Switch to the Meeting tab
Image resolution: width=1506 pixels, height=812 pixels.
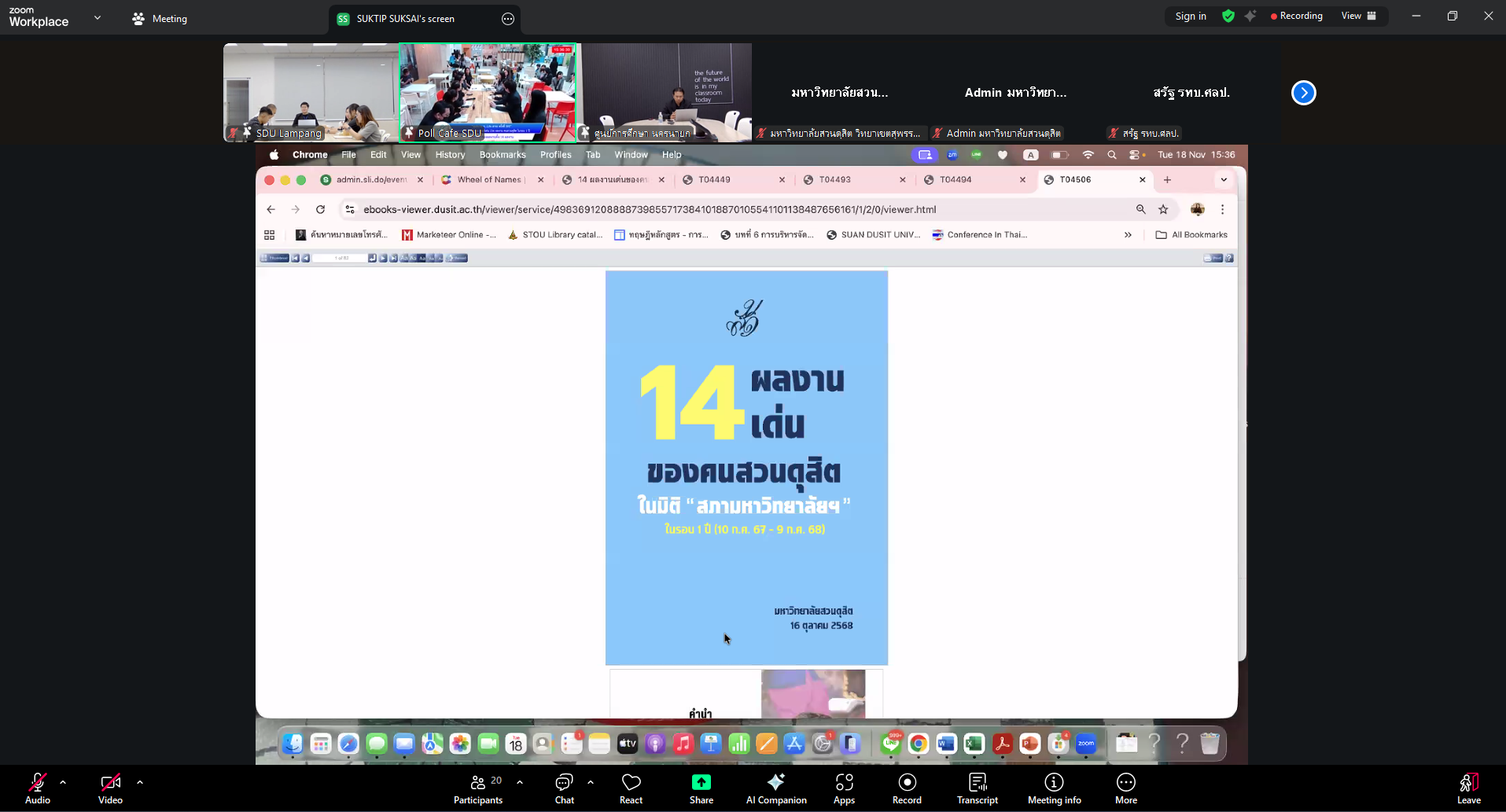(x=160, y=18)
